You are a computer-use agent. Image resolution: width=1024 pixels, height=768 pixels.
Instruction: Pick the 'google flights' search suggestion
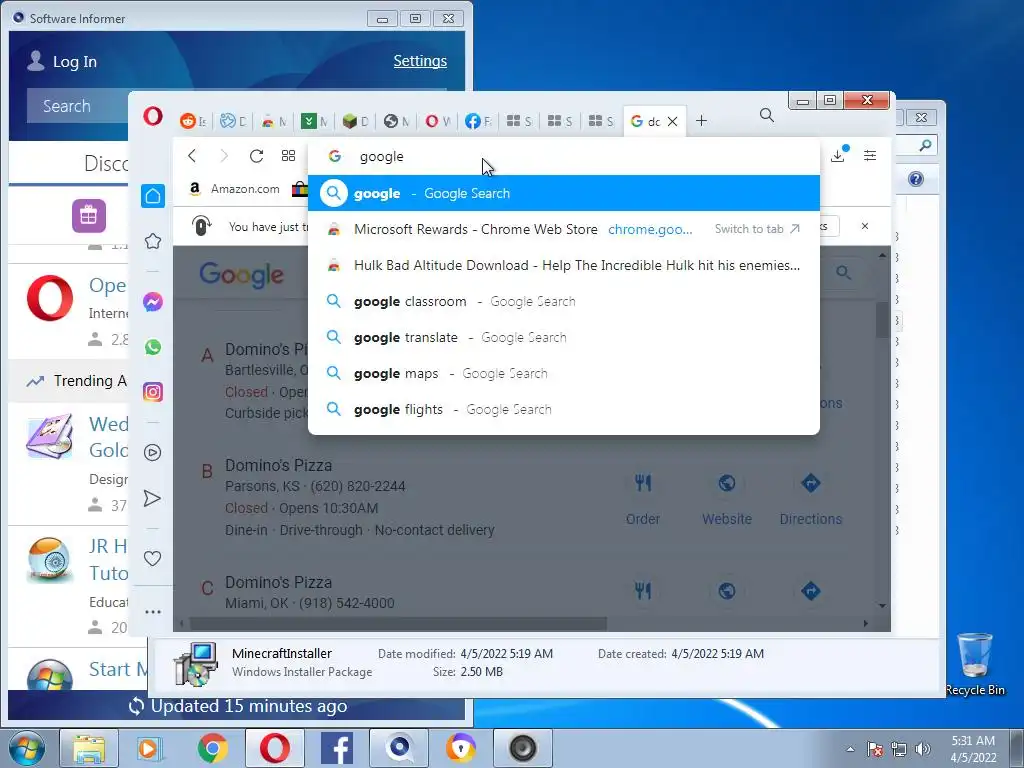pyautogui.click(x=564, y=409)
